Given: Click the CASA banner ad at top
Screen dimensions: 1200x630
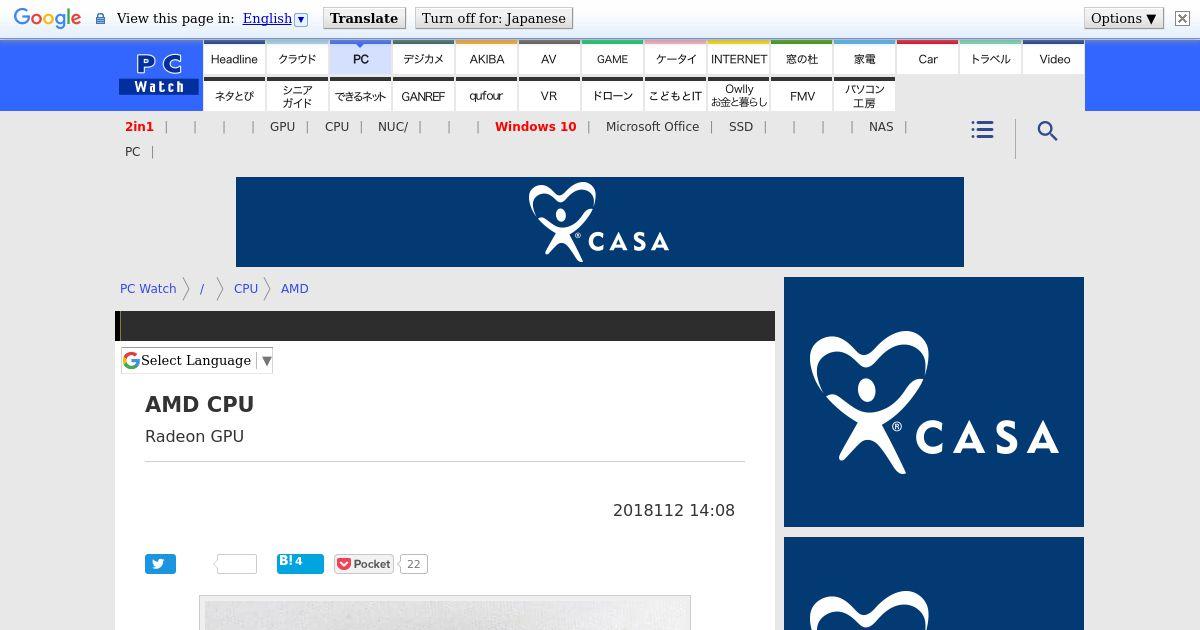Looking at the screenshot, I should (600, 222).
